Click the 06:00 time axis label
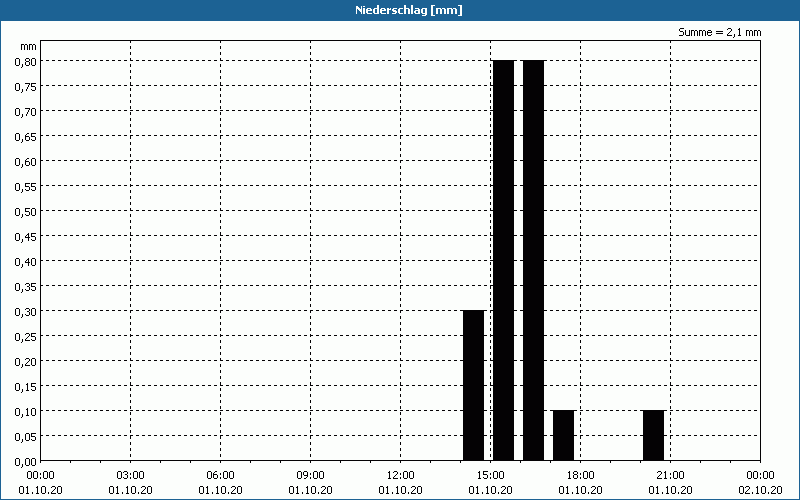Viewport: 800px width, 500px height. click(220, 476)
